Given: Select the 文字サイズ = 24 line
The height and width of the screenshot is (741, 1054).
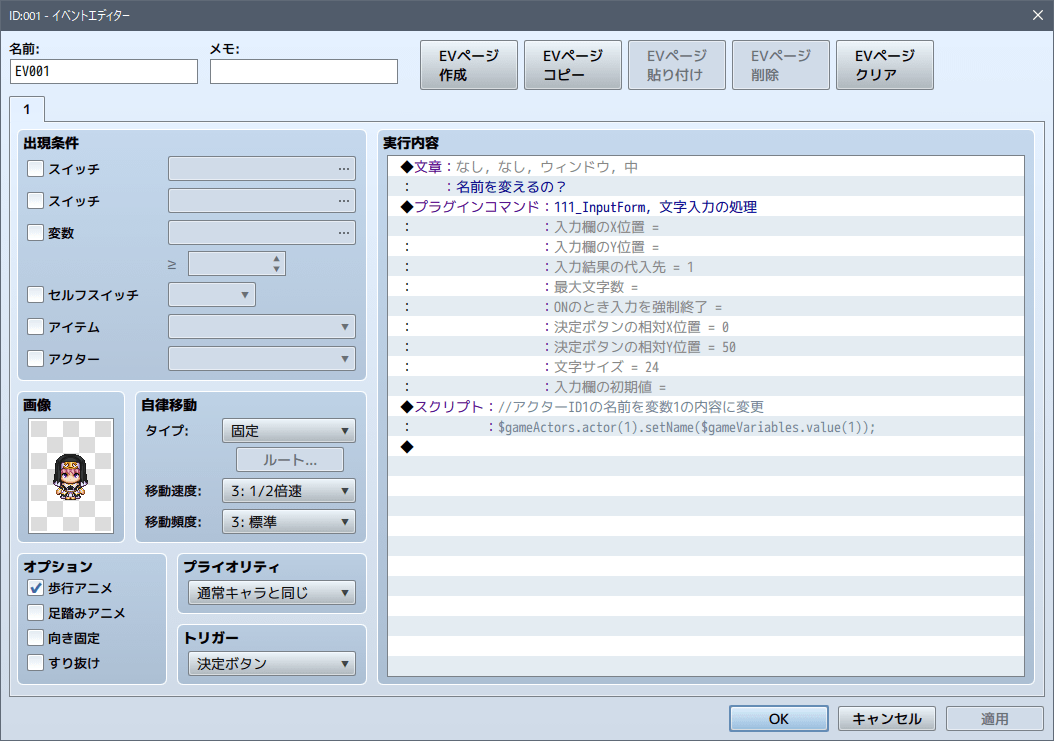Looking at the screenshot, I should coord(706,367).
